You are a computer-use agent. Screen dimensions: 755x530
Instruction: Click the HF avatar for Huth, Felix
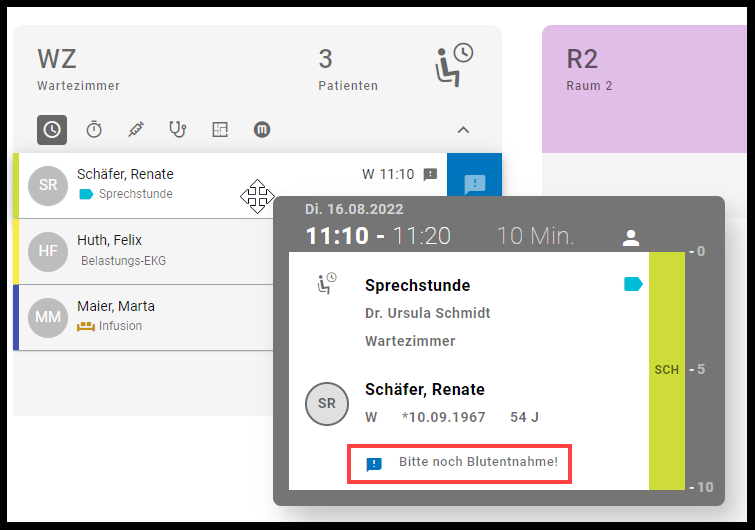pyautogui.click(x=48, y=251)
